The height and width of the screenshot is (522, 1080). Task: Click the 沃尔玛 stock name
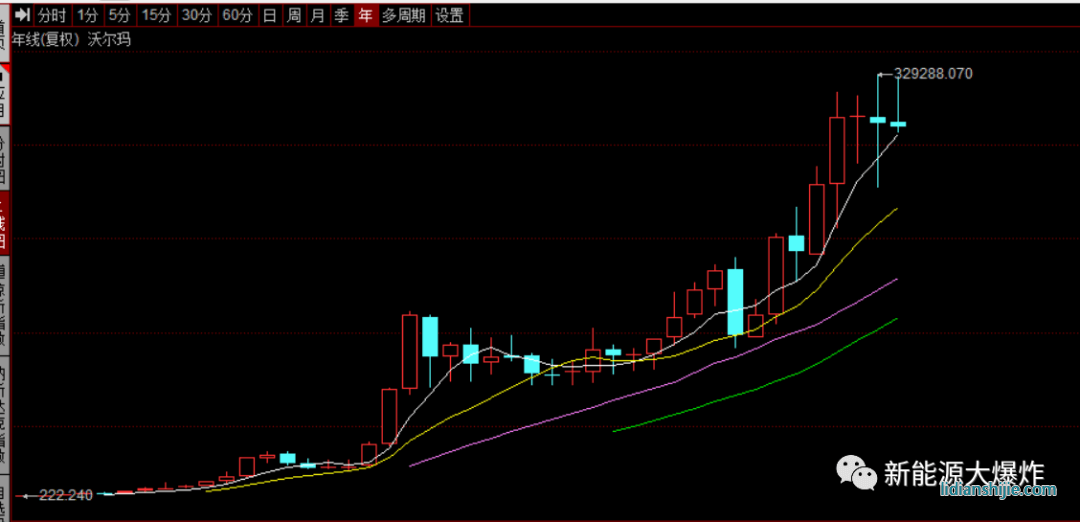tap(108, 40)
